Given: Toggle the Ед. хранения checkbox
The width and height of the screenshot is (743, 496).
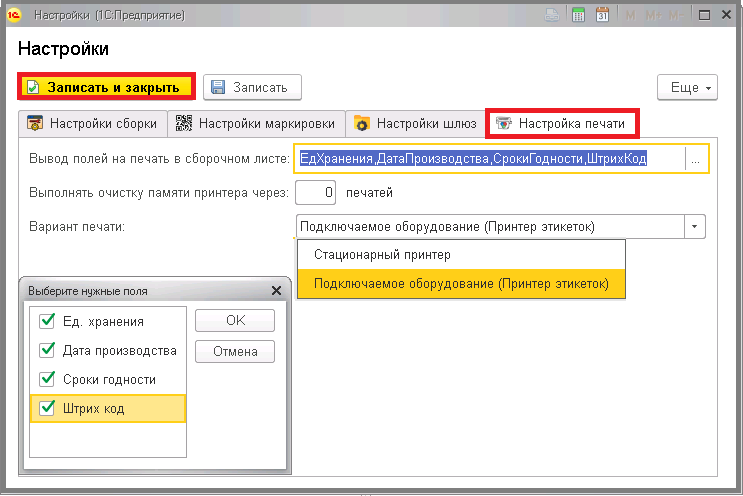Looking at the screenshot, I should (x=47, y=321).
